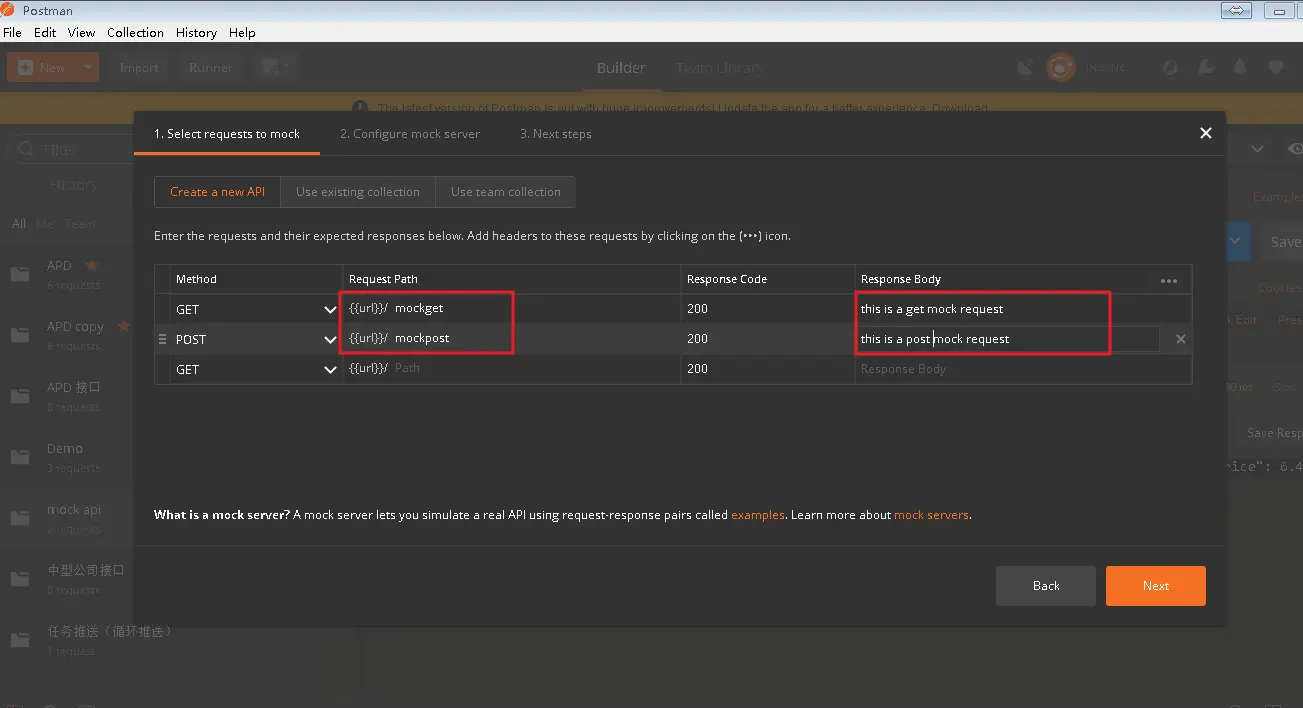The image size is (1303, 708).
Task: Click the folder icon of the Demo collection
Action: tap(20, 457)
